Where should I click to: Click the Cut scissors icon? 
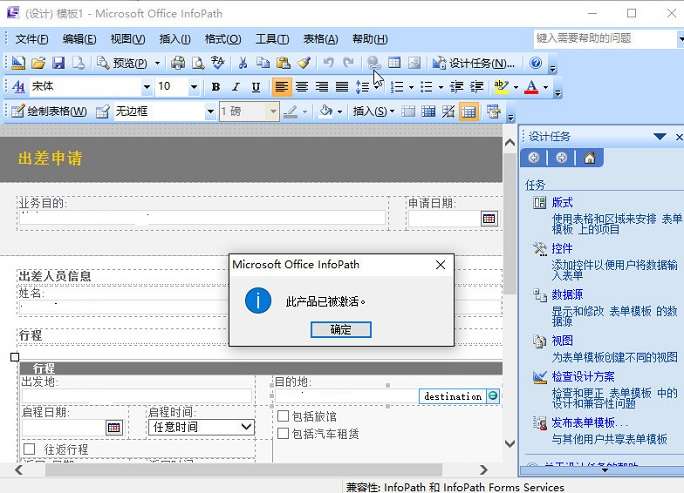click(242, 63)
